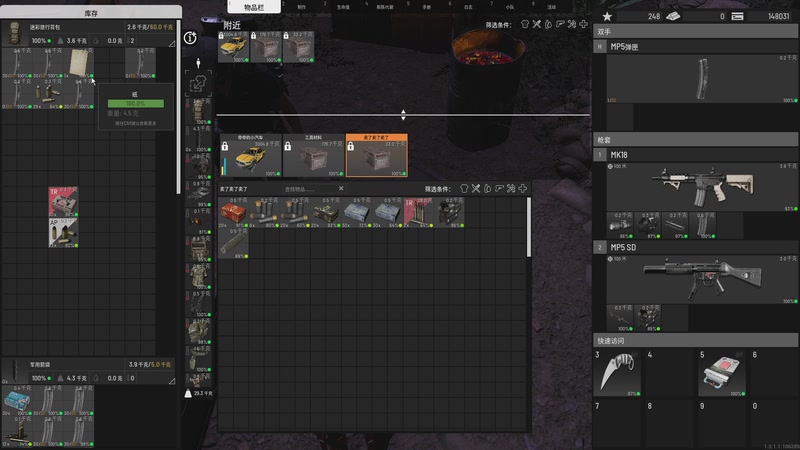Open the 制作 crafting tab

coord(302,7)
